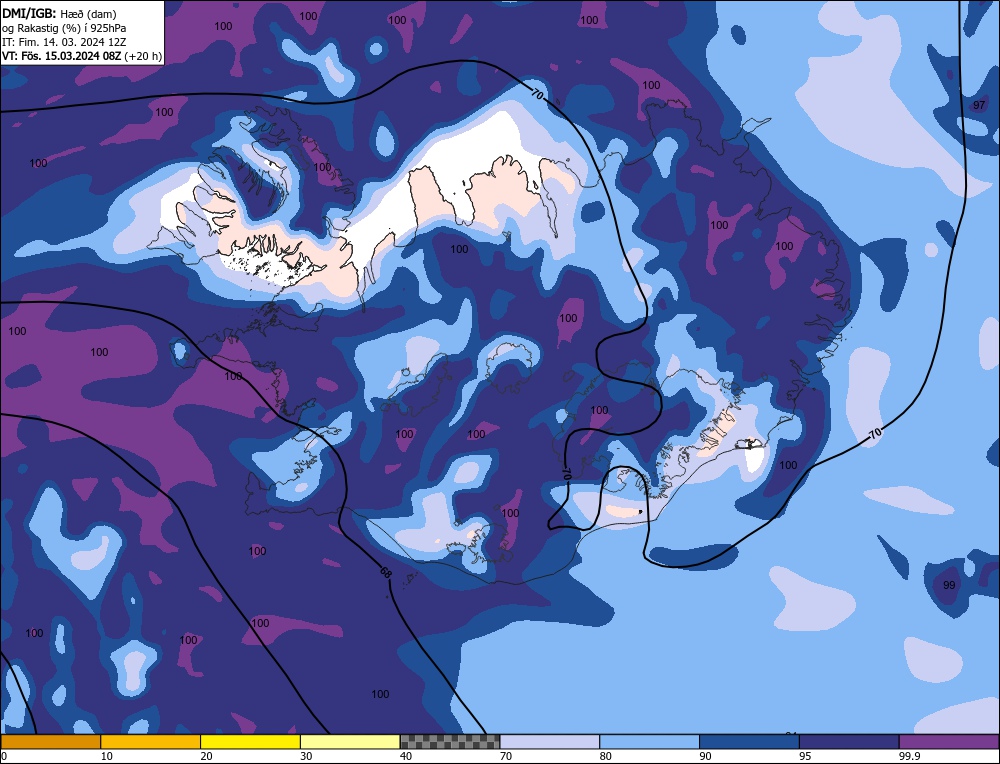Screen dimensions: 1000x764
Task: Click the medium blue 90–95 legend swatch
Action: 749,742
